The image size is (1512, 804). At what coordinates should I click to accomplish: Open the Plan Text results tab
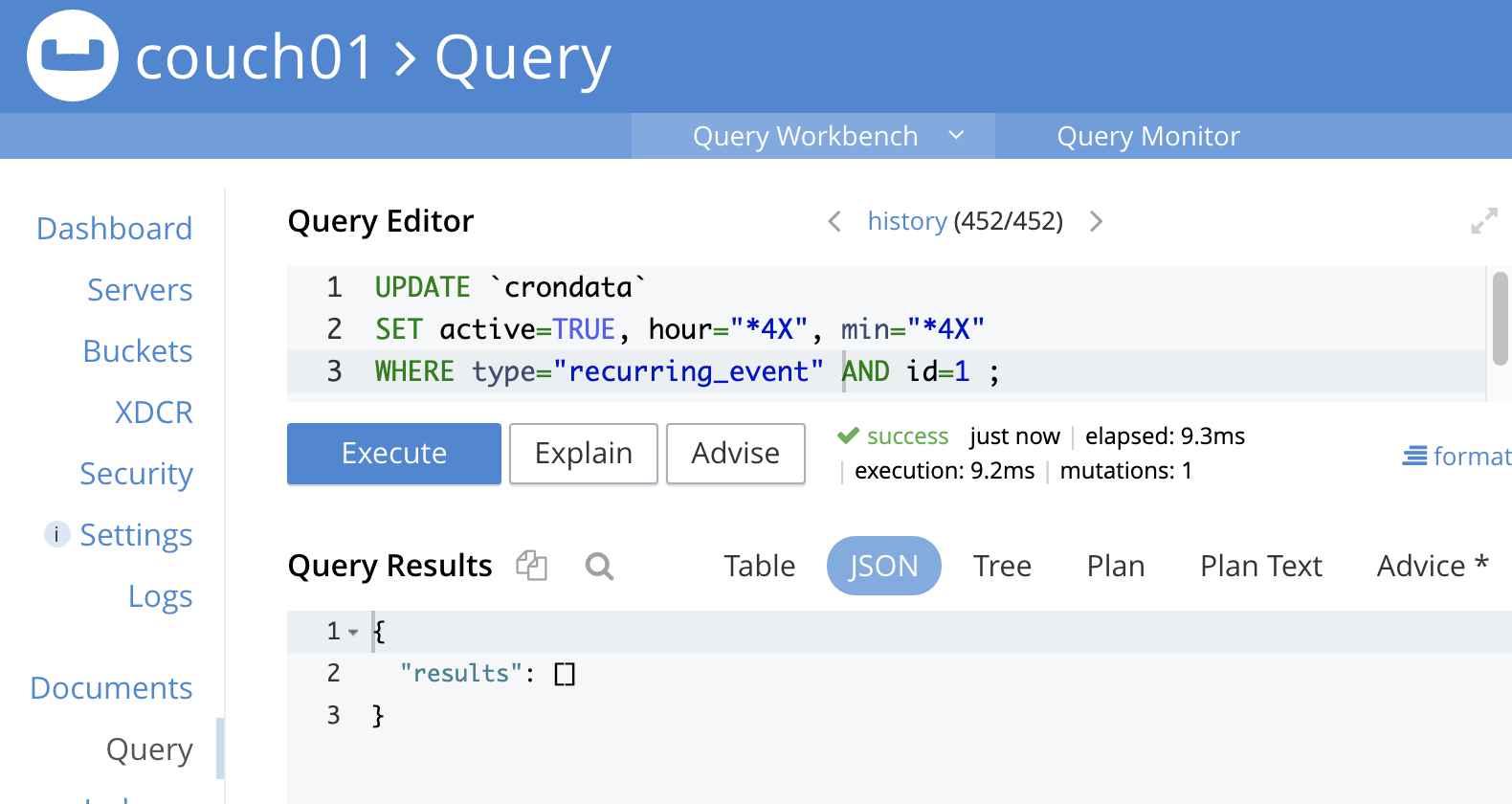pos(1261,566)
